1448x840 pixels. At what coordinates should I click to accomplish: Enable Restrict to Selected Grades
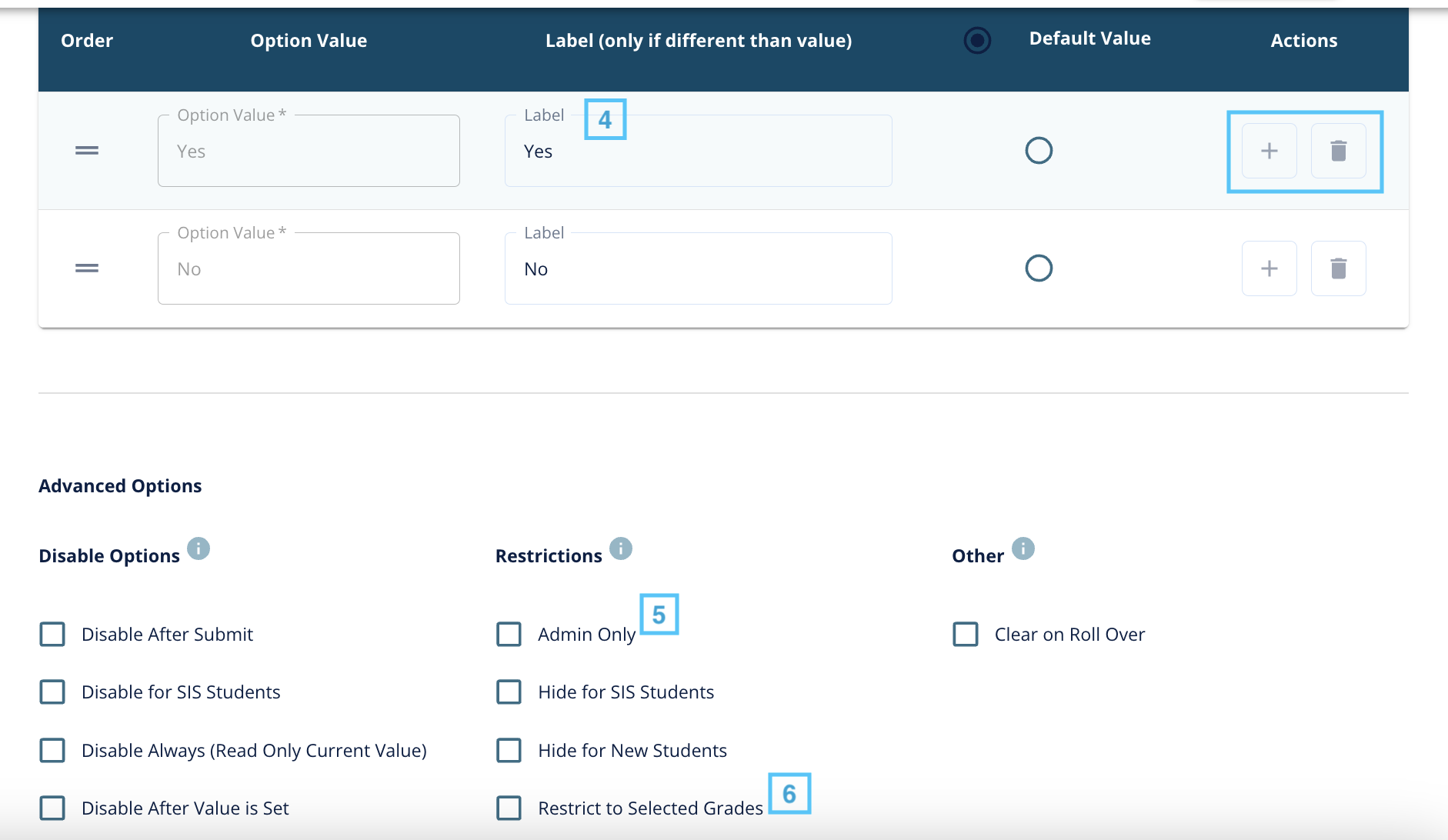[x=509, y=808]
